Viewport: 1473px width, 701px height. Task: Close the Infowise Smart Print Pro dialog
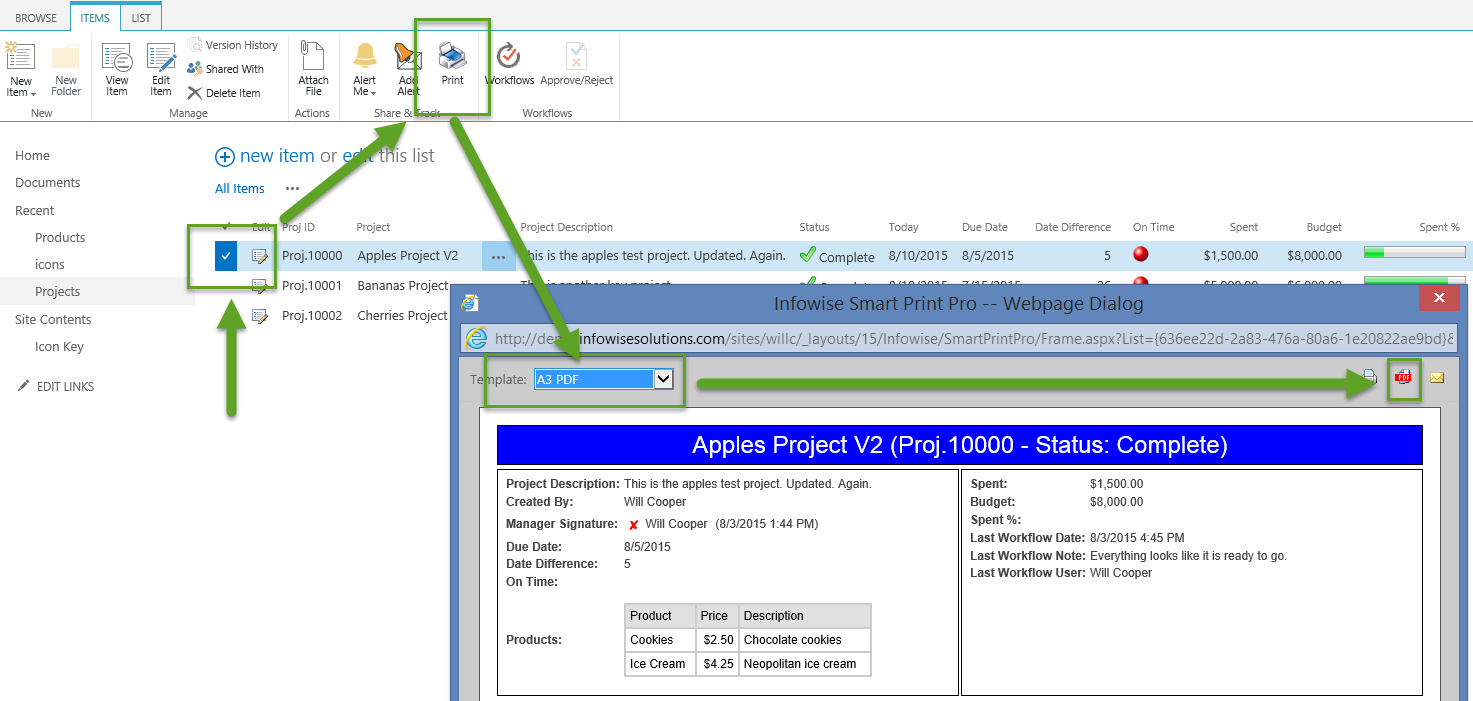(x=1439, y=298)
